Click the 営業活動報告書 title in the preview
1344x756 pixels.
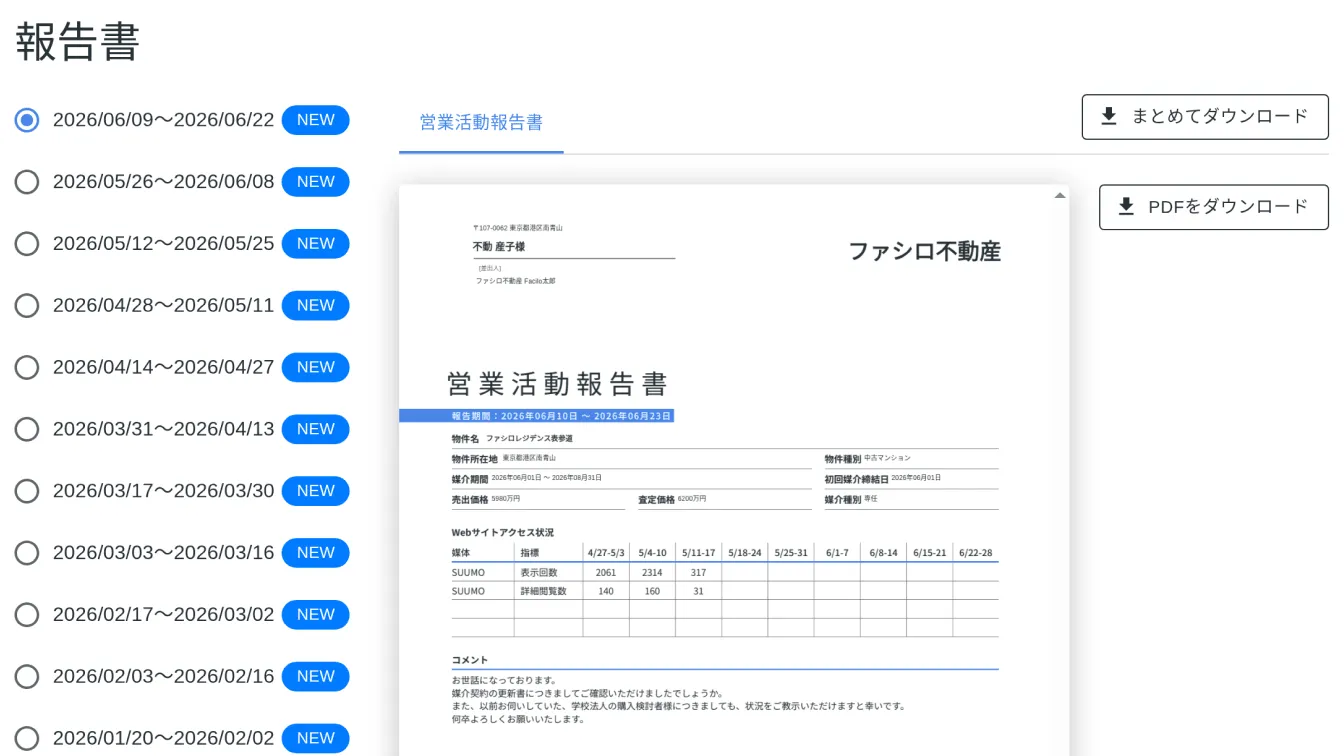click(557, 384)
